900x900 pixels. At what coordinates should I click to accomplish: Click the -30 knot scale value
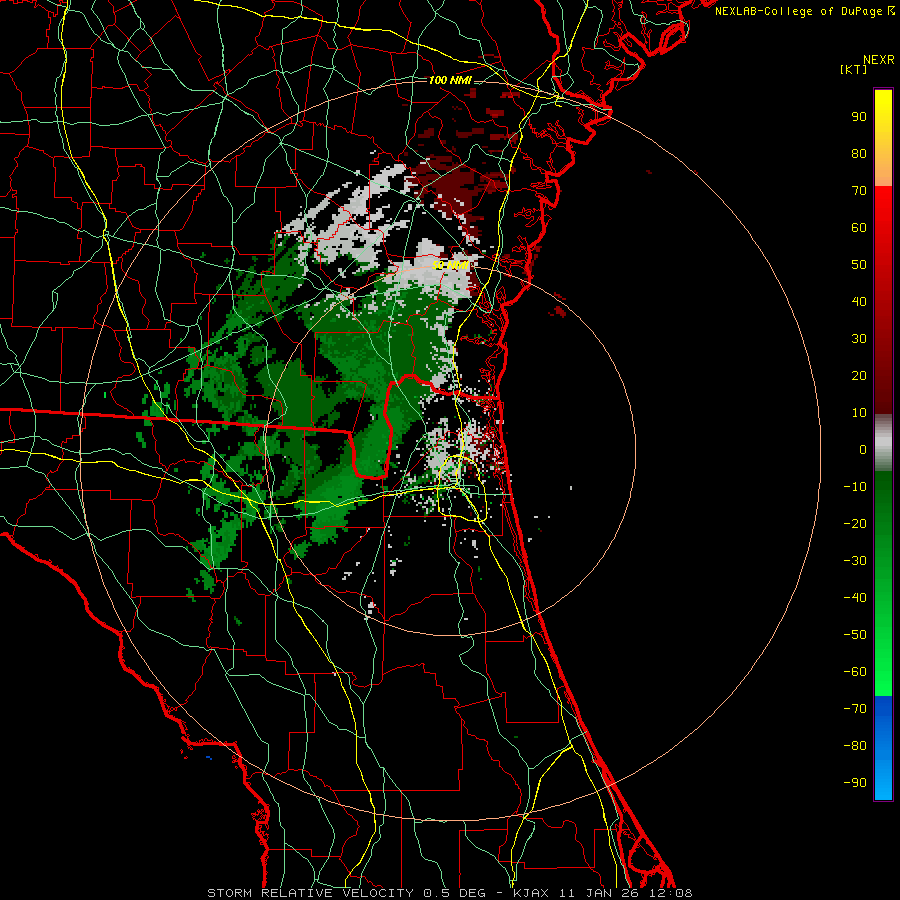855,561
